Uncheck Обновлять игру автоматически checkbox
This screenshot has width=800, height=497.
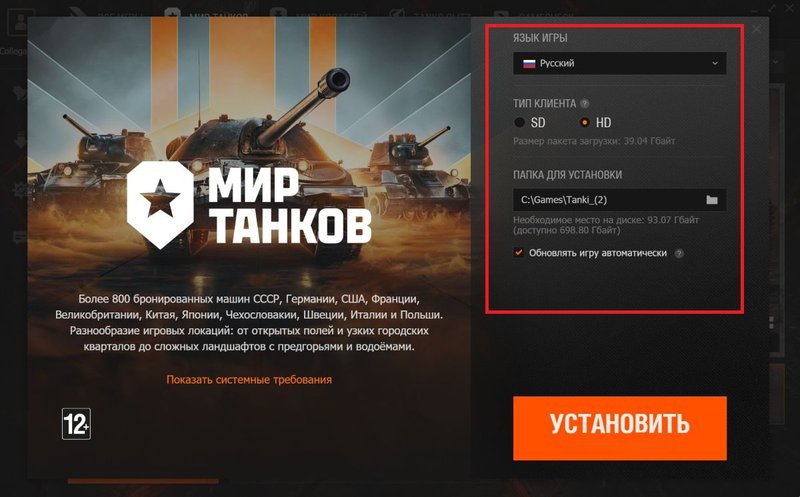click(519, 253)
